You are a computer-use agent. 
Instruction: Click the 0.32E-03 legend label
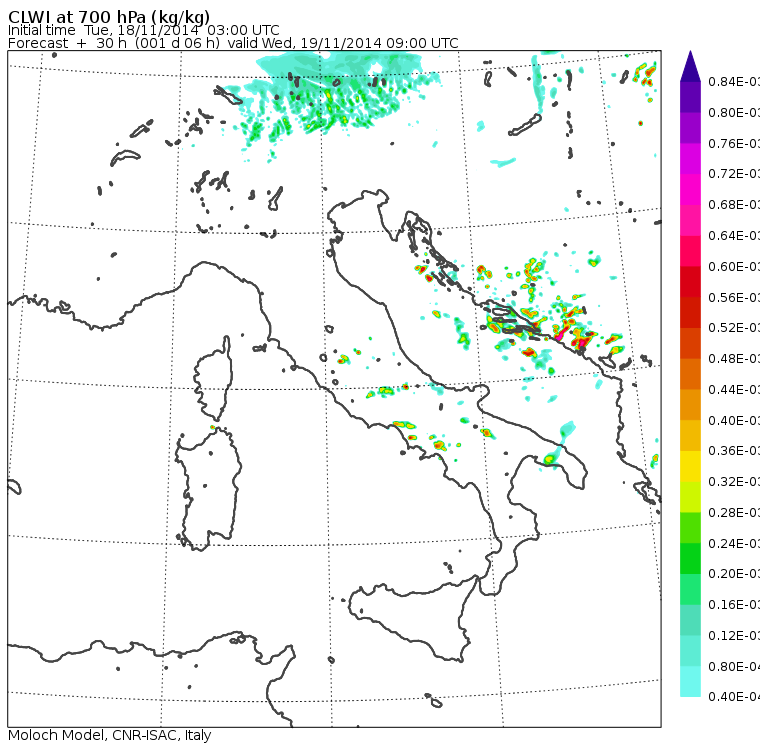734,482
